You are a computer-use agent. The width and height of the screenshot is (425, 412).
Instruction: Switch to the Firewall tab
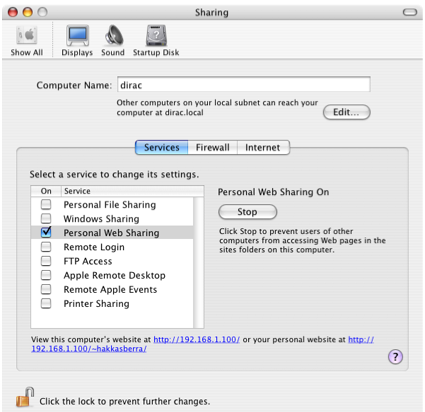213,147
